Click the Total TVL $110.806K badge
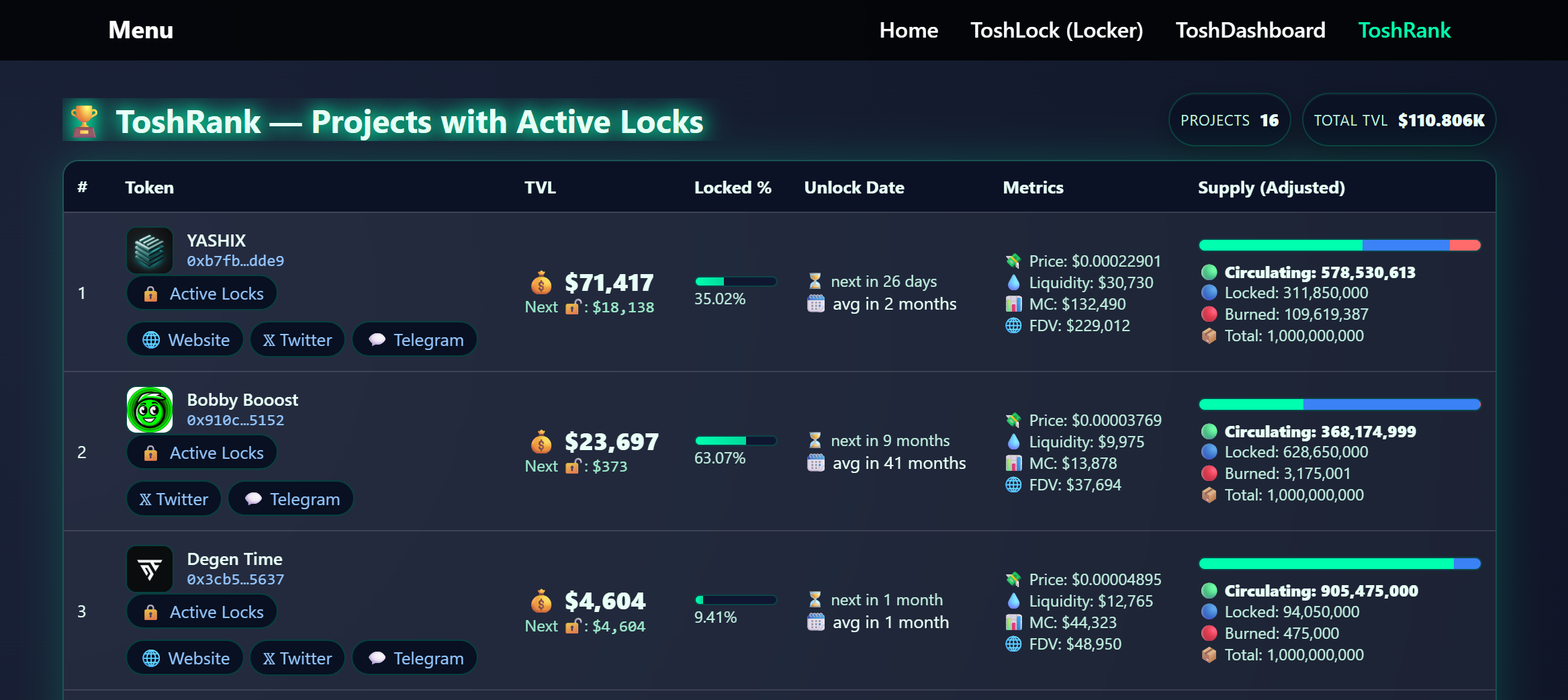 tap(1399, 120)
